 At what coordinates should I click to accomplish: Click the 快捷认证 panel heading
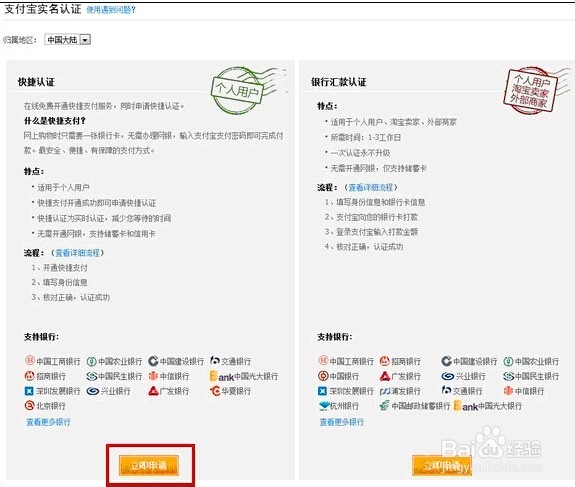point(36,82)
